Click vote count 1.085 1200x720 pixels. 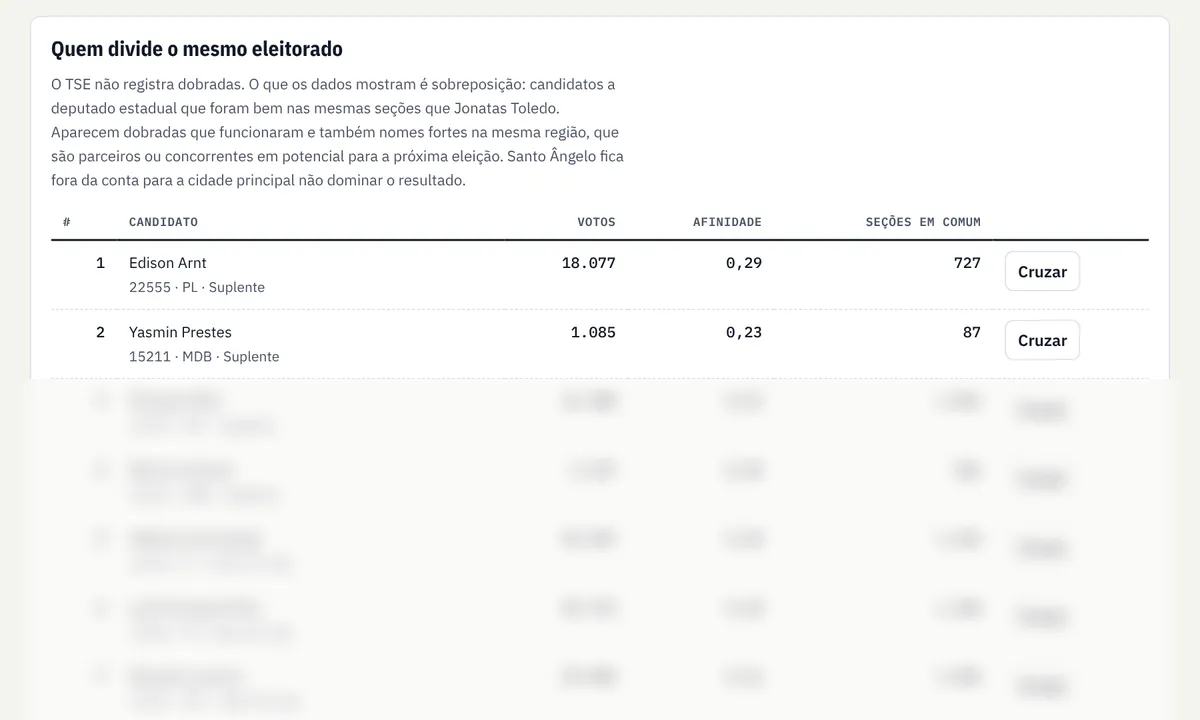point(593,332)
